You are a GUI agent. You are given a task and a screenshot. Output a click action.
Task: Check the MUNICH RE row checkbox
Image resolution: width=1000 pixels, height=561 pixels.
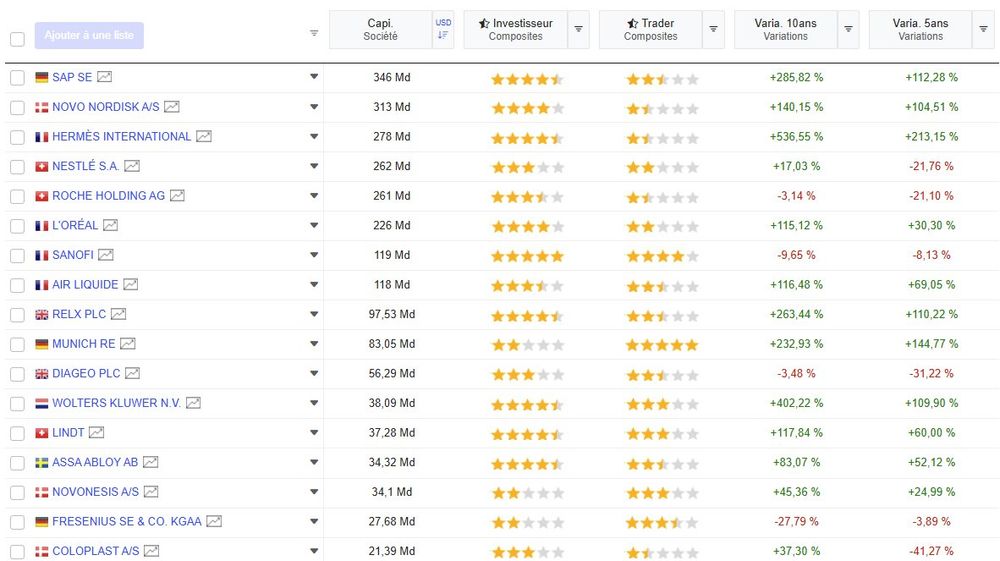tap(17, 345)
